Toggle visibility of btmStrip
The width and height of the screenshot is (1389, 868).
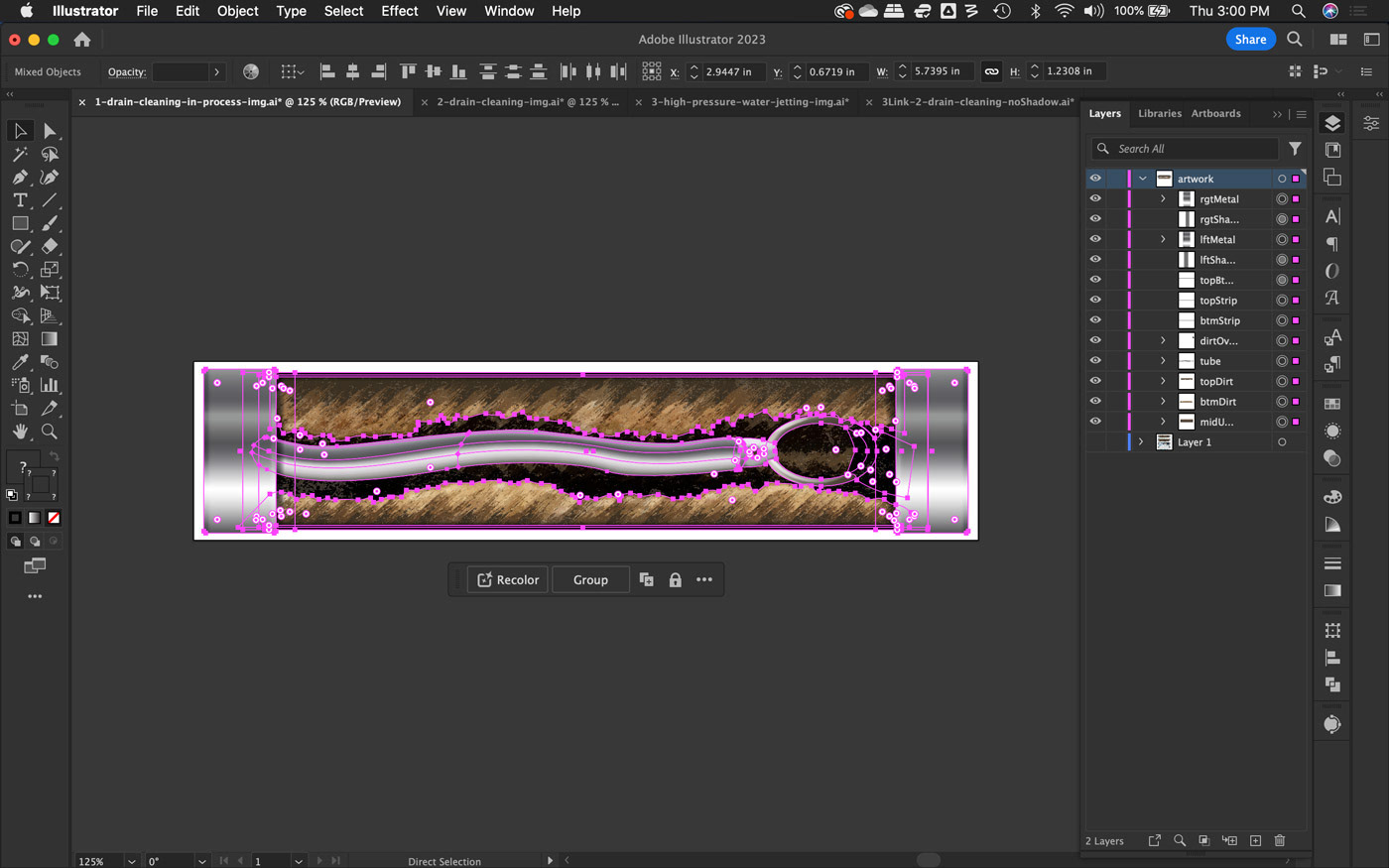[x=1095, y=320]
